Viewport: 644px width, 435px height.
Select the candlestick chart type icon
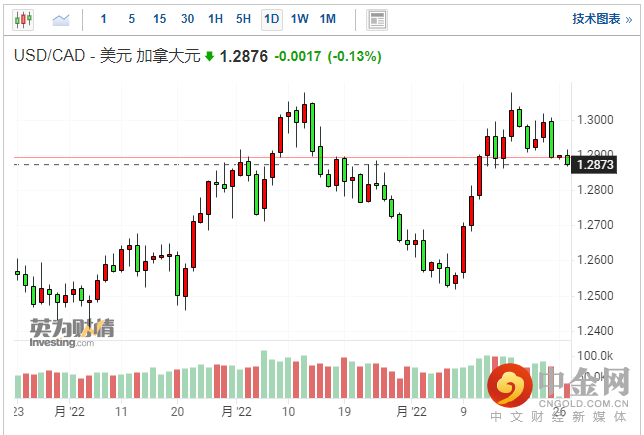point(24,19)
